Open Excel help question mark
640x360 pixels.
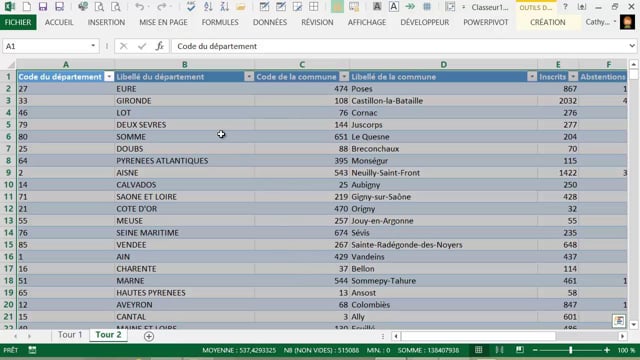(565, 7)
